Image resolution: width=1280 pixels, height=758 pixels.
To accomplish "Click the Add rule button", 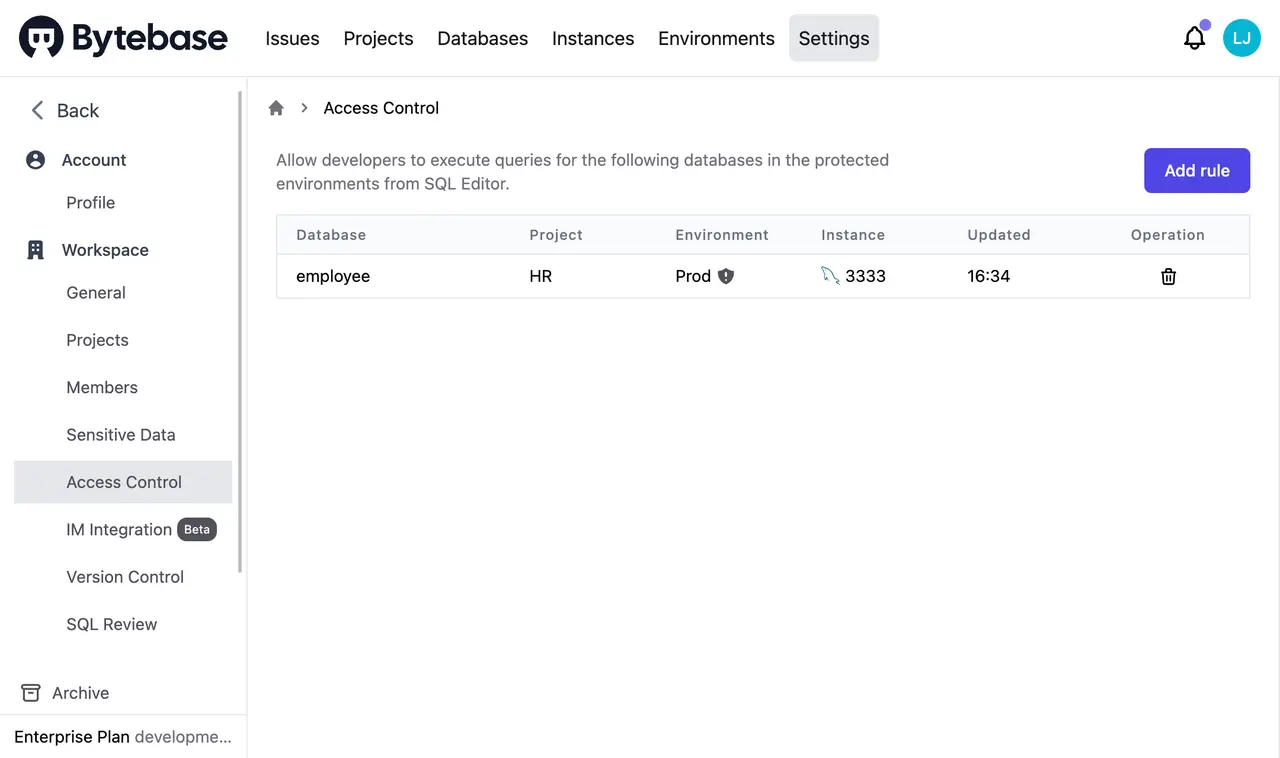I will [1196, 171].
